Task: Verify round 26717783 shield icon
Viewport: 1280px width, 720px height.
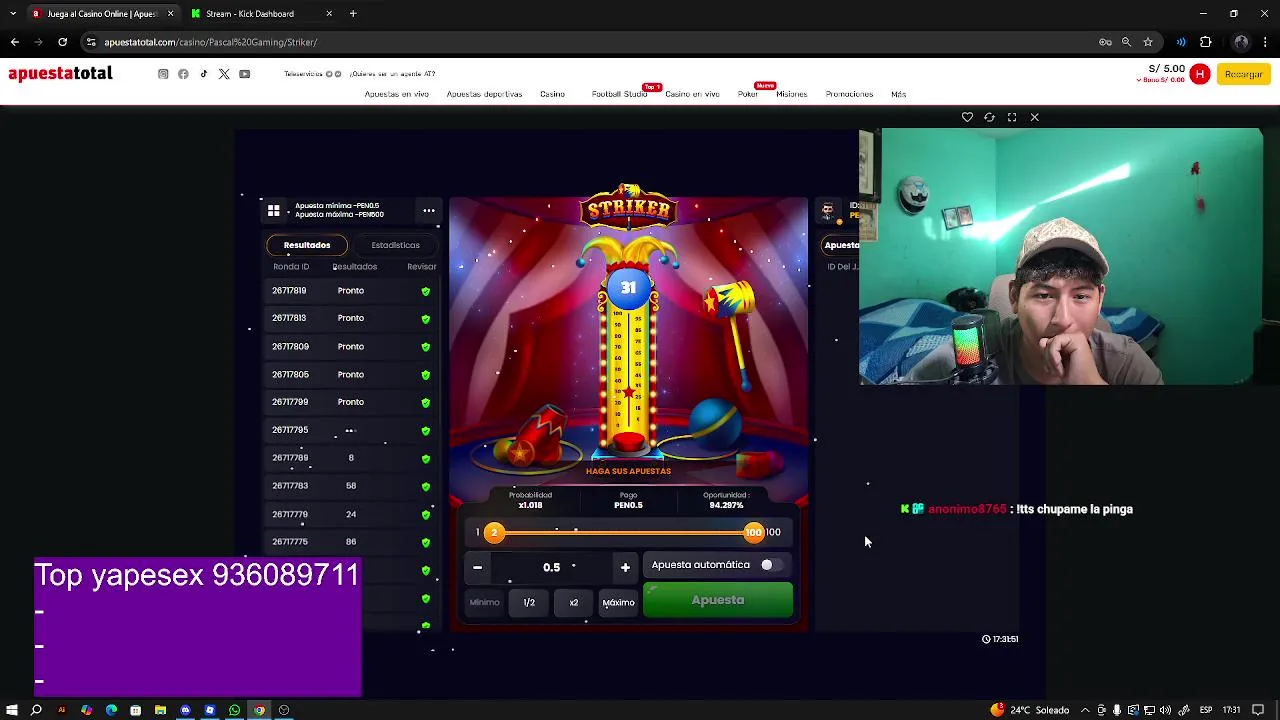Action: (426, 487)
